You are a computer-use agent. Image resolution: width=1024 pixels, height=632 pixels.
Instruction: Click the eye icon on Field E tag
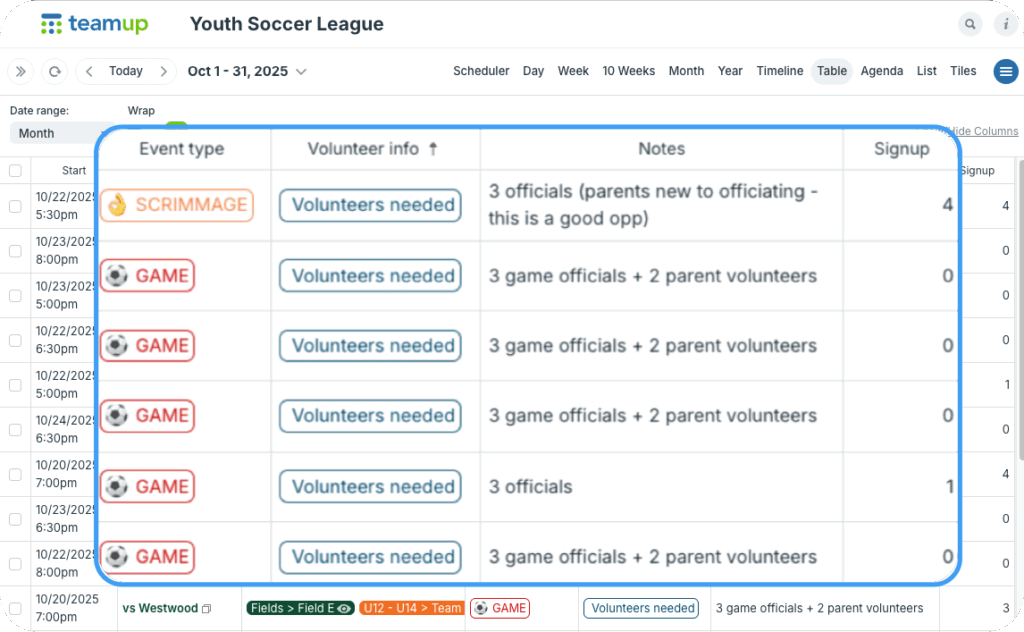pyautogui.click(x=344, y=608)
